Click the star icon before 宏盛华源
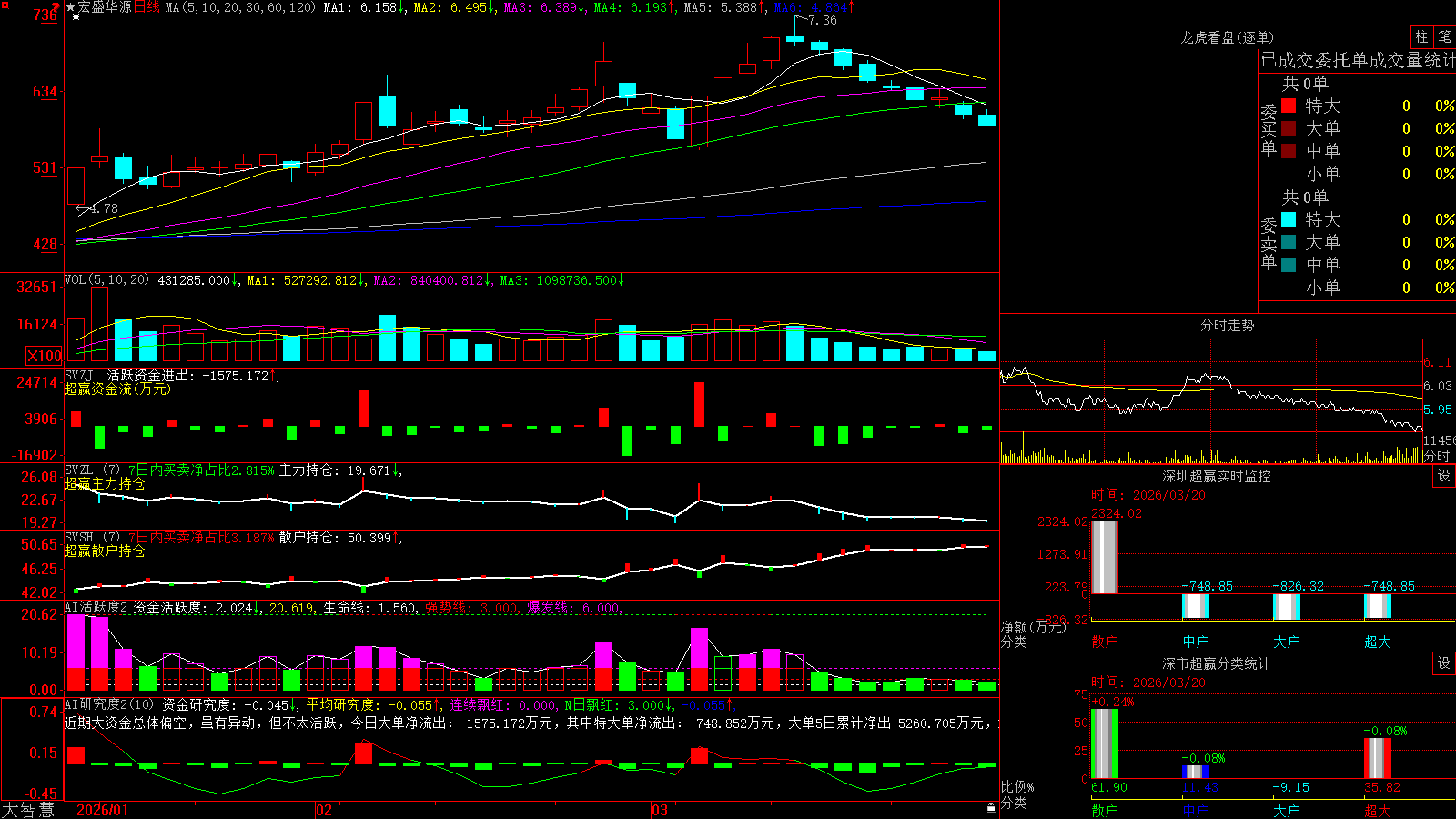This screenshot has width=1456, height=819. 70,7
